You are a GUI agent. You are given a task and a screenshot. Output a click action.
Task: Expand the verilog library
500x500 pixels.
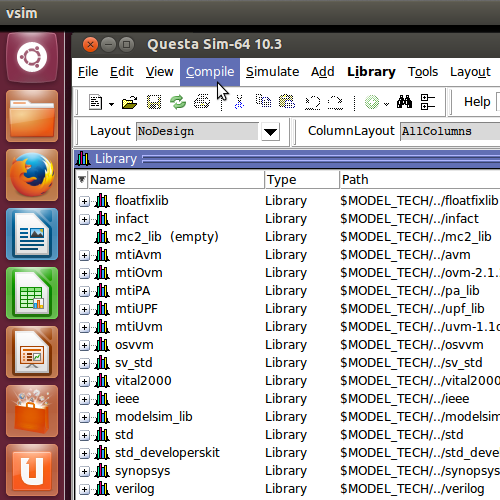(x=84, y=489)
